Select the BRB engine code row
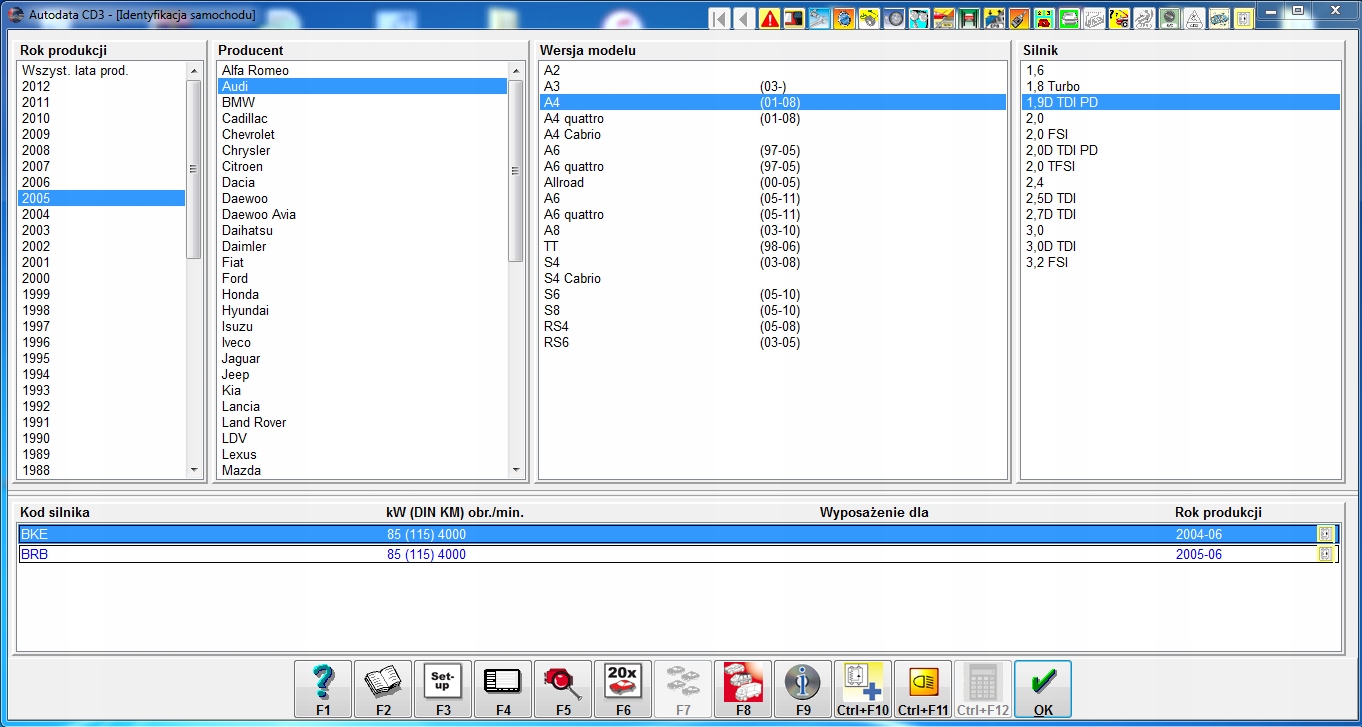The width and height of the screenshot is (1362, 727). click(678, 554)
